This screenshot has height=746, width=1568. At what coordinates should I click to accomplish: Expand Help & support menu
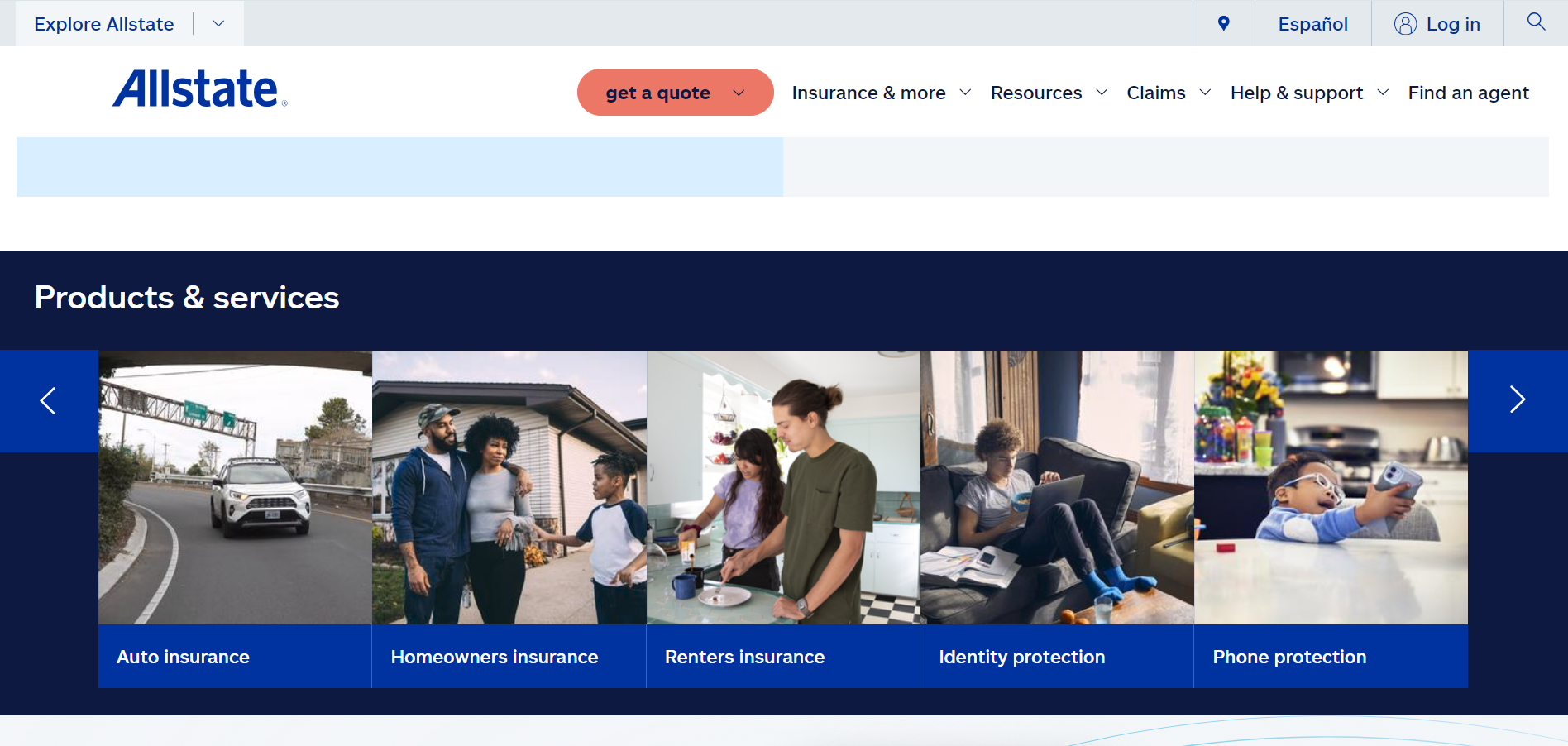pos(1308,93)
